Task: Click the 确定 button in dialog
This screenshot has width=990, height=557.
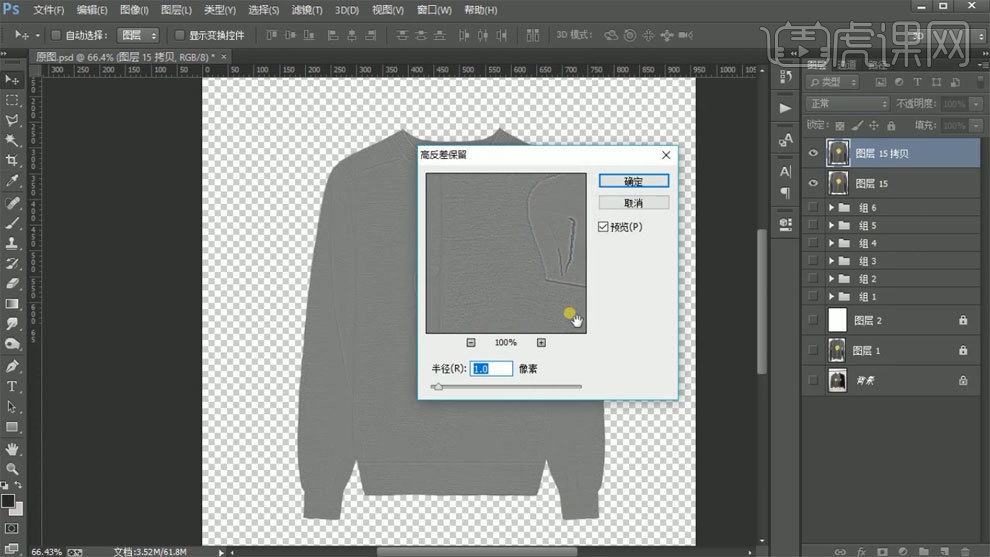Action: click(x=633, y=181)
